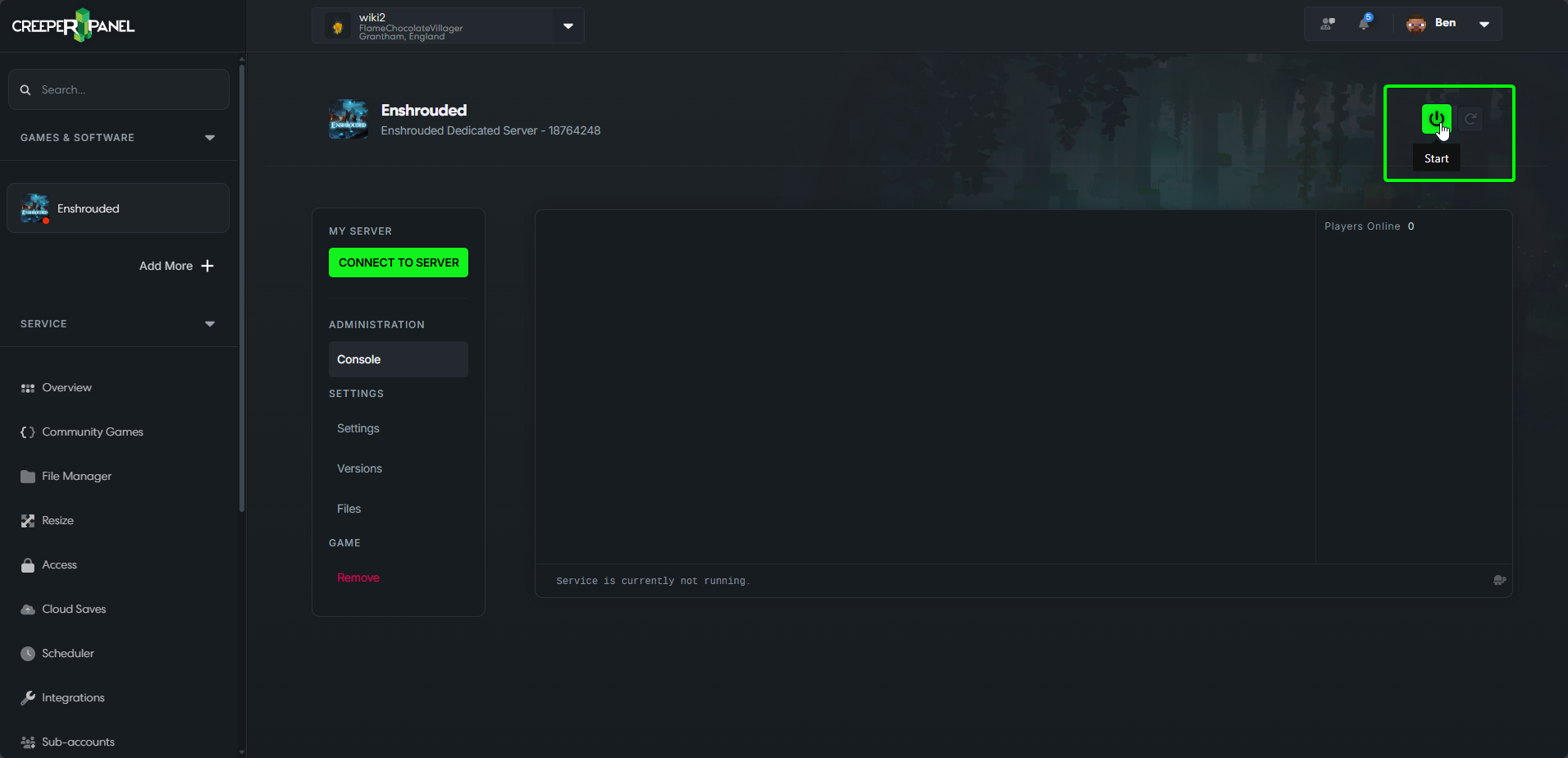
Task: Open the Resize link text
Action: pyautogui.click(x=57, y=521)
